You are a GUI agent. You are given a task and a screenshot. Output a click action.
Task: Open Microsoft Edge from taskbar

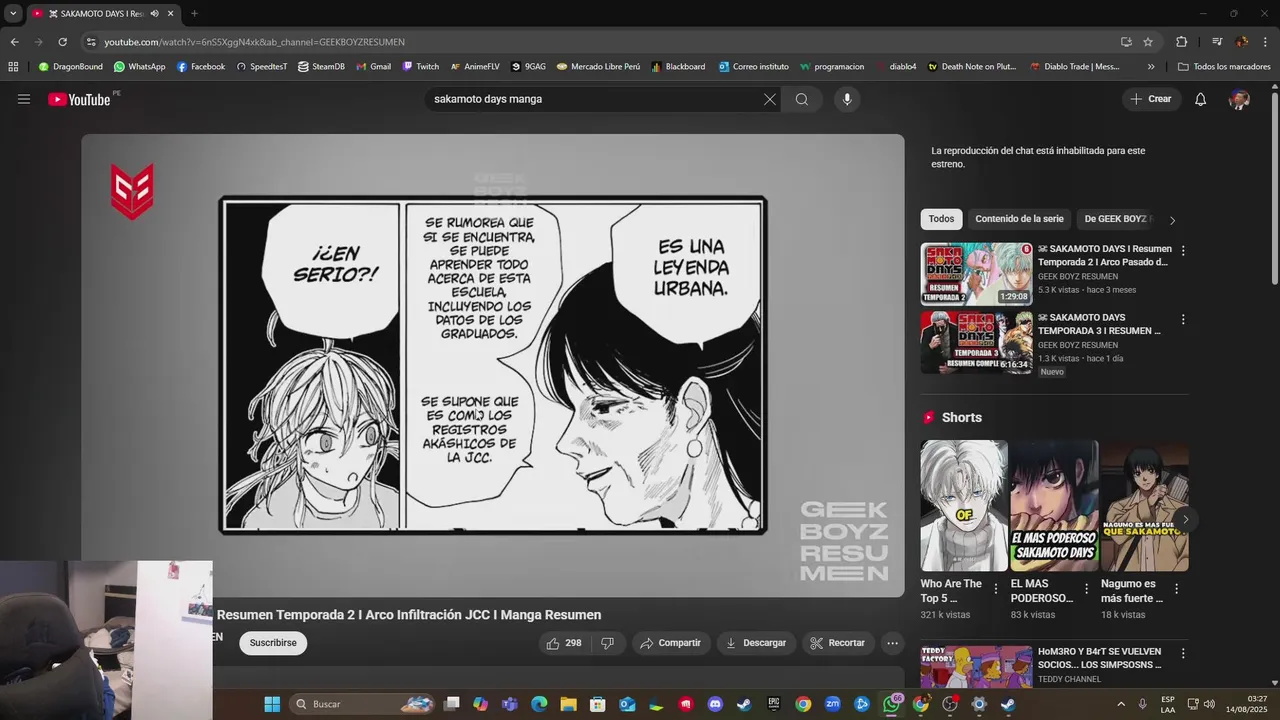[x=539, y=704]
